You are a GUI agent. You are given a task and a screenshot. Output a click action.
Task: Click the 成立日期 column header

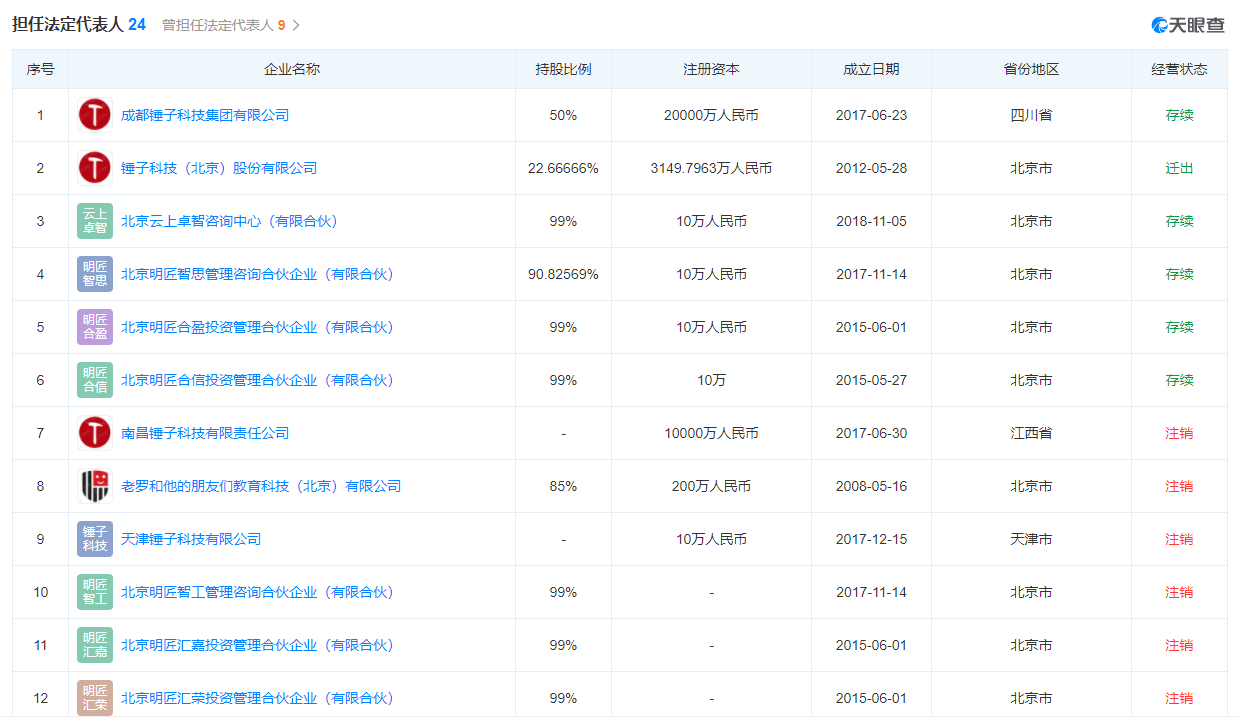tap(871, 69)
